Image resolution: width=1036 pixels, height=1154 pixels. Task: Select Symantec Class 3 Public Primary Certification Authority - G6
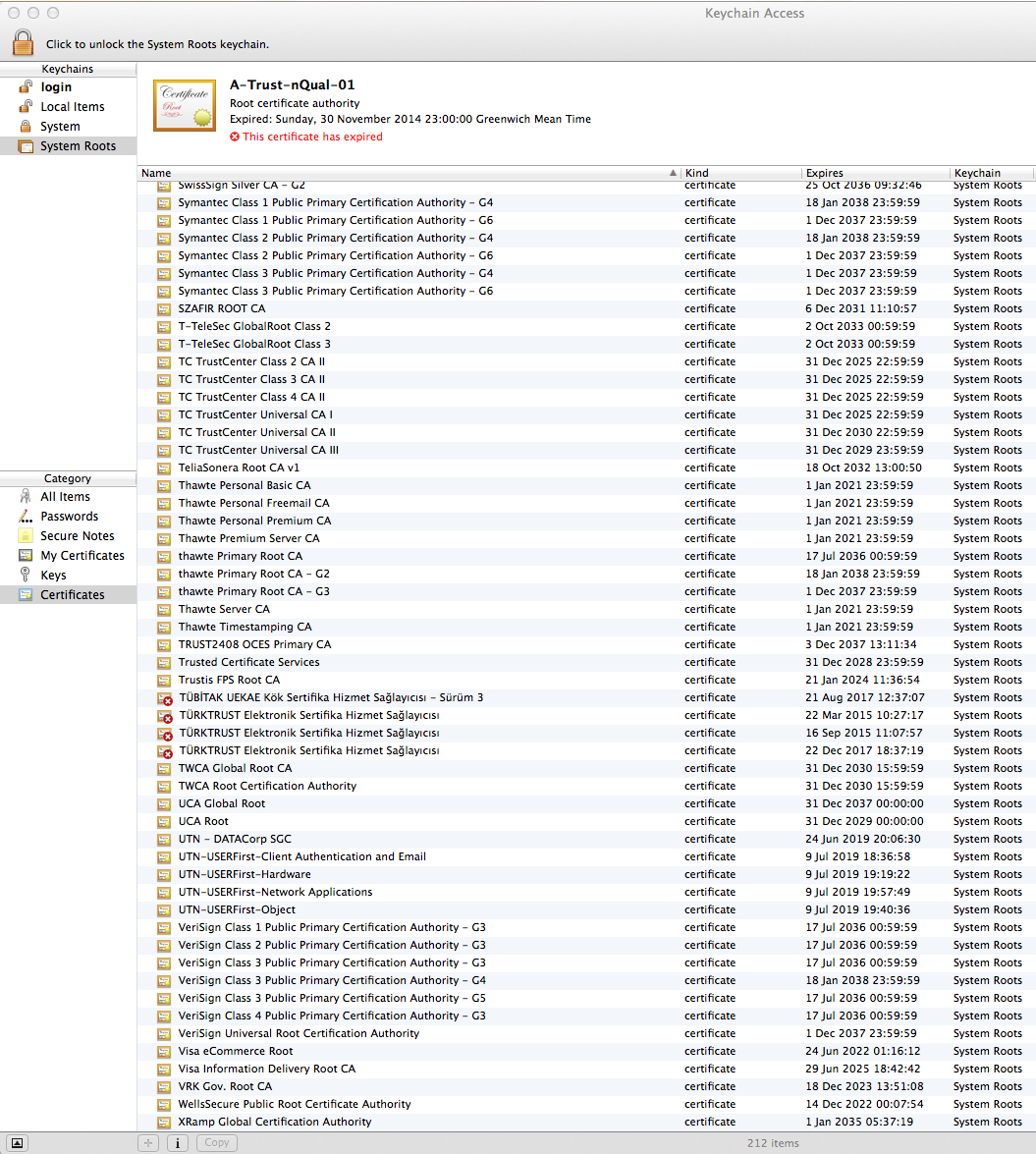coord(585,291)
